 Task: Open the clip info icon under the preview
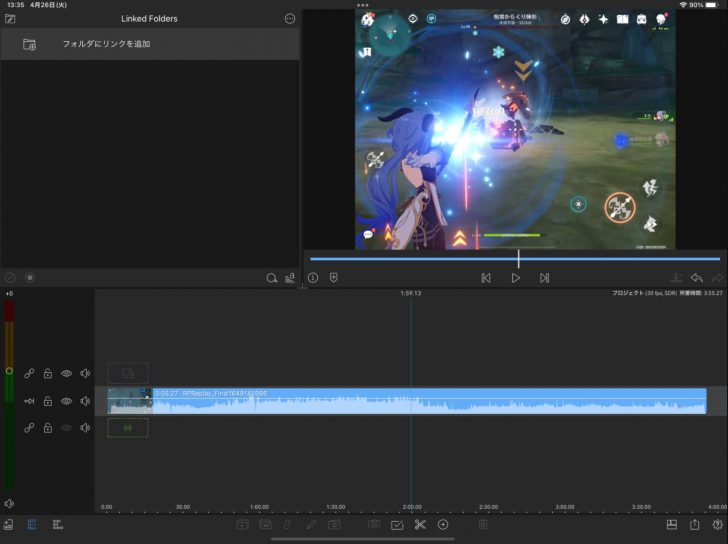point(313,278)
